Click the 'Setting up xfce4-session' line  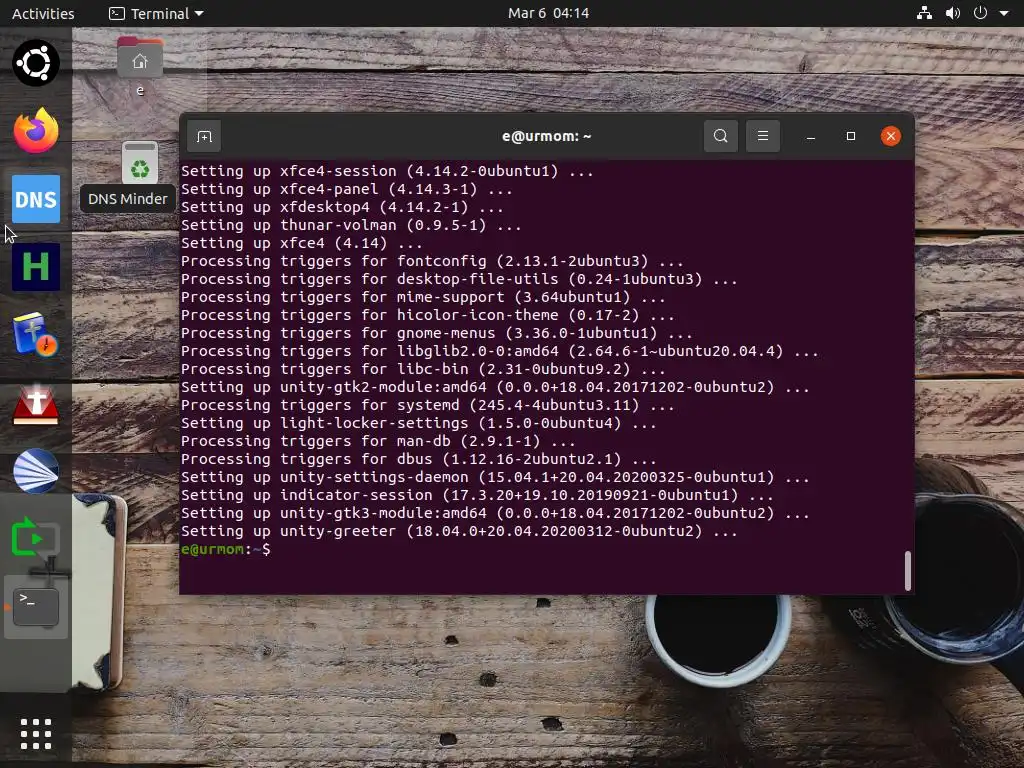[x=387, y=171]
